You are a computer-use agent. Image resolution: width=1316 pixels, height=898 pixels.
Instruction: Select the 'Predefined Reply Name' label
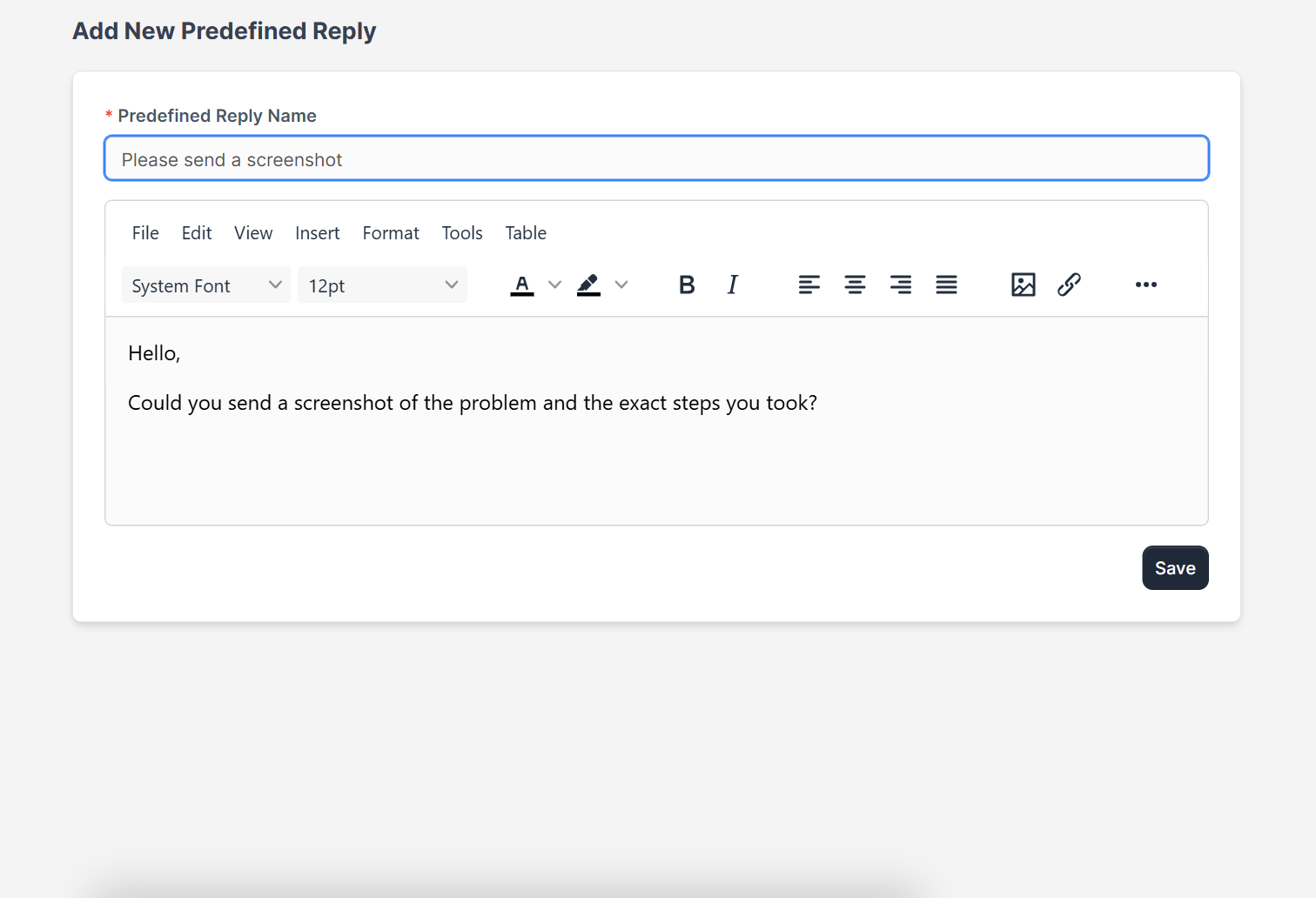pyautogui.click(x=217, y=116)
